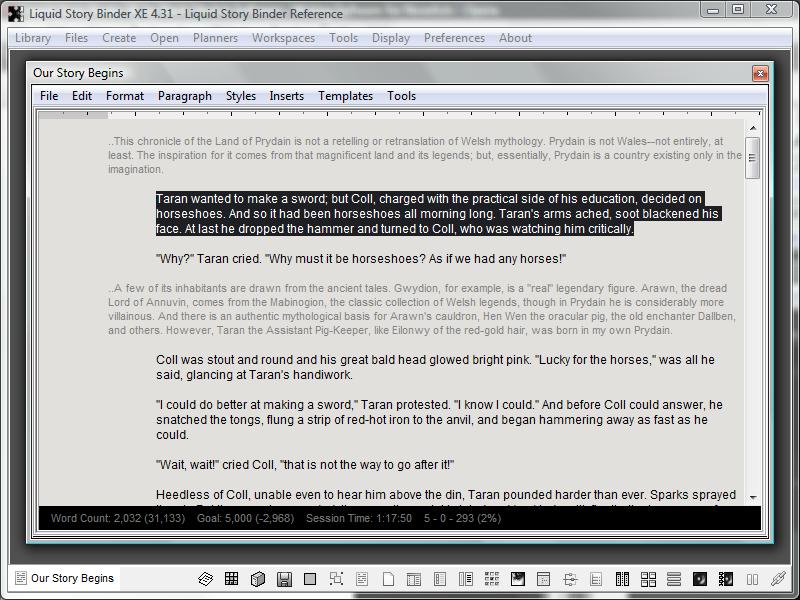This screenshot has width=800, height=600.
Task: Click the stacked layers icon in bottom toolbar
Action: click(206, 579)
